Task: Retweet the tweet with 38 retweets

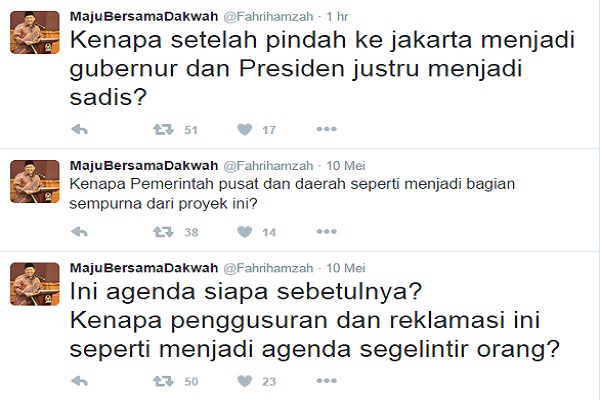Action: click(x=163, y=232)
